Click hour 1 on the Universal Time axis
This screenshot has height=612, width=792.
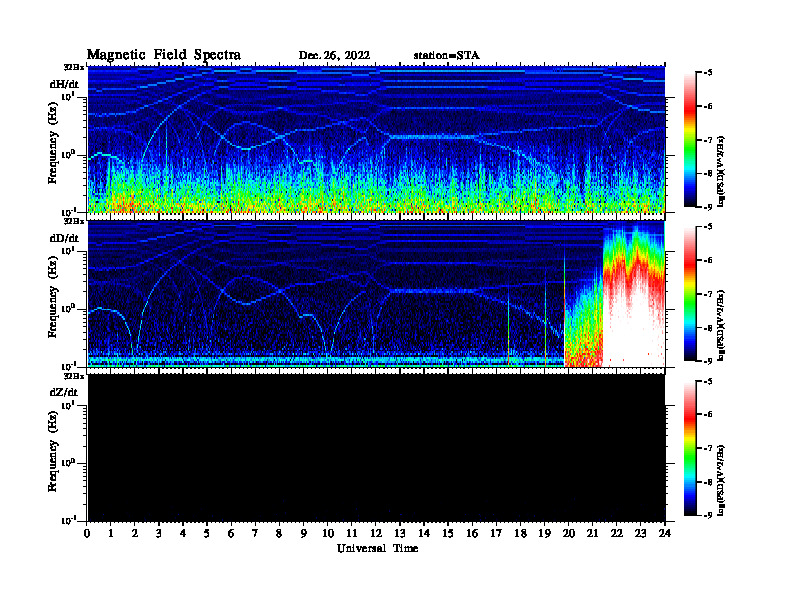[x=111, y=533]
